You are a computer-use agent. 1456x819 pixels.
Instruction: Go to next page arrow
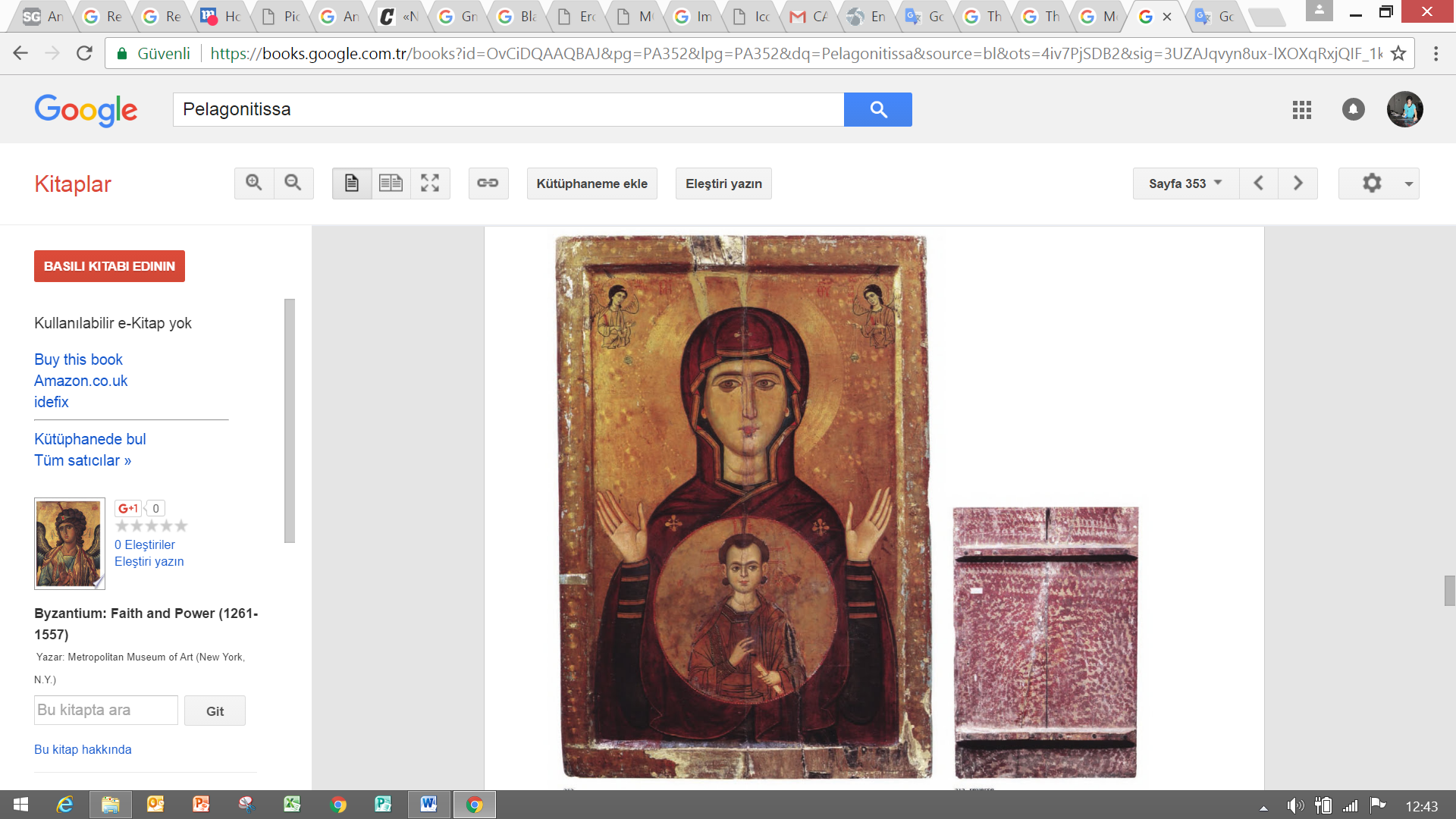point(1298,184)
